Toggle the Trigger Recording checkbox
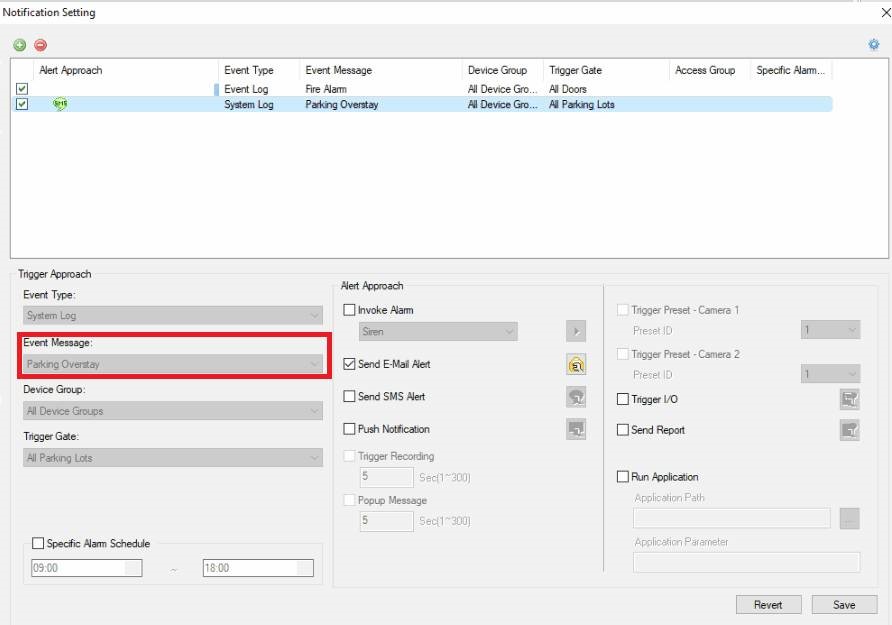Screen dimensions: 892x625 349,456
